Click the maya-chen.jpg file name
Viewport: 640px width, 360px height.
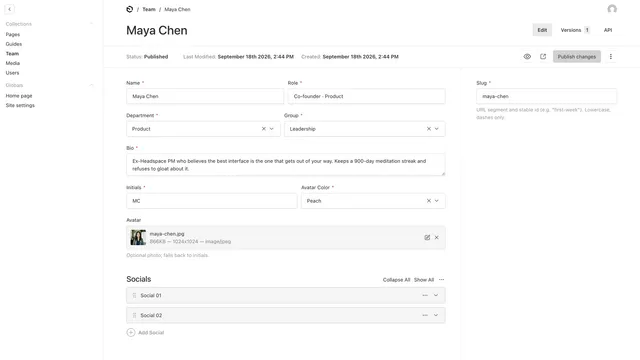pos(167,234)
